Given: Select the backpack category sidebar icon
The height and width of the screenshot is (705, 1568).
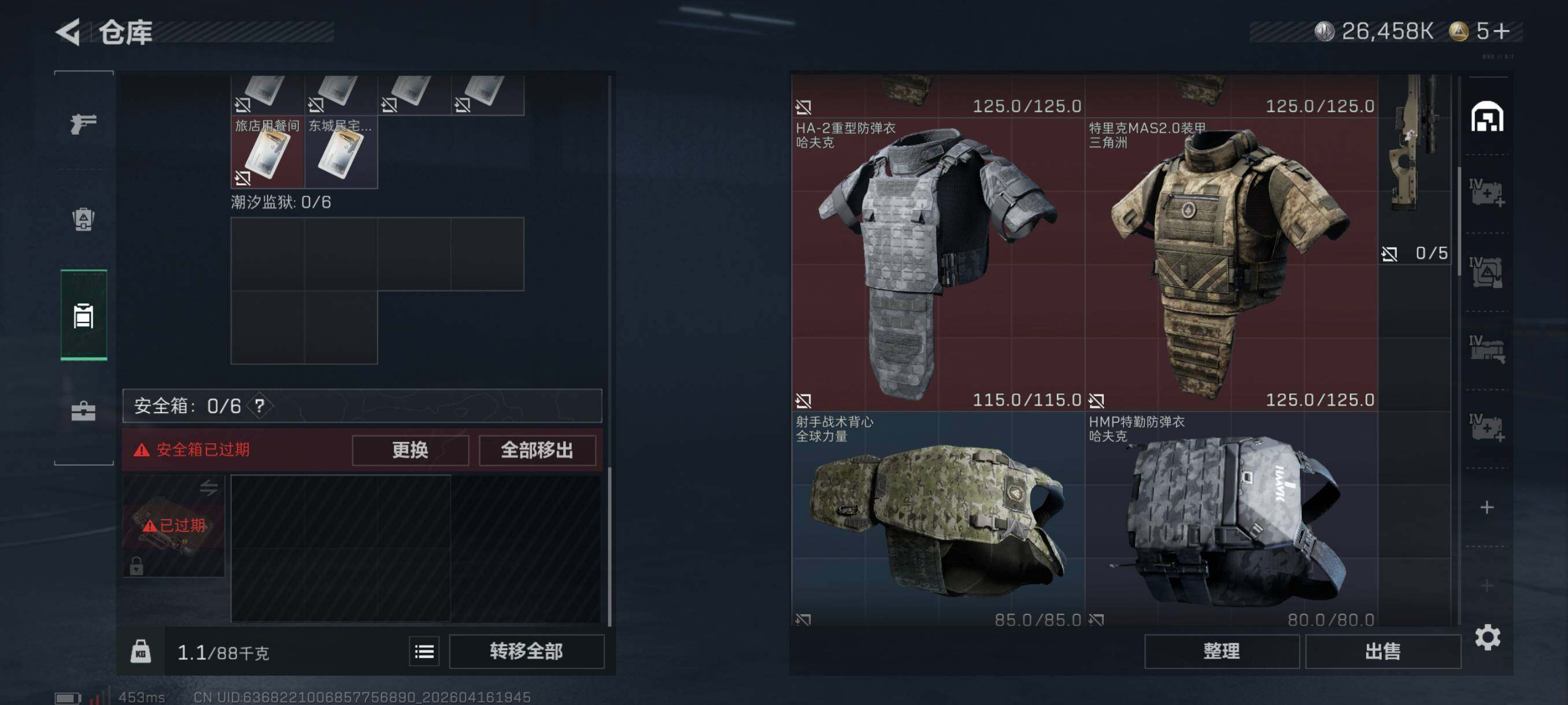Looking at the screenshot, I should pyautogui.click(x=83, y=219).
